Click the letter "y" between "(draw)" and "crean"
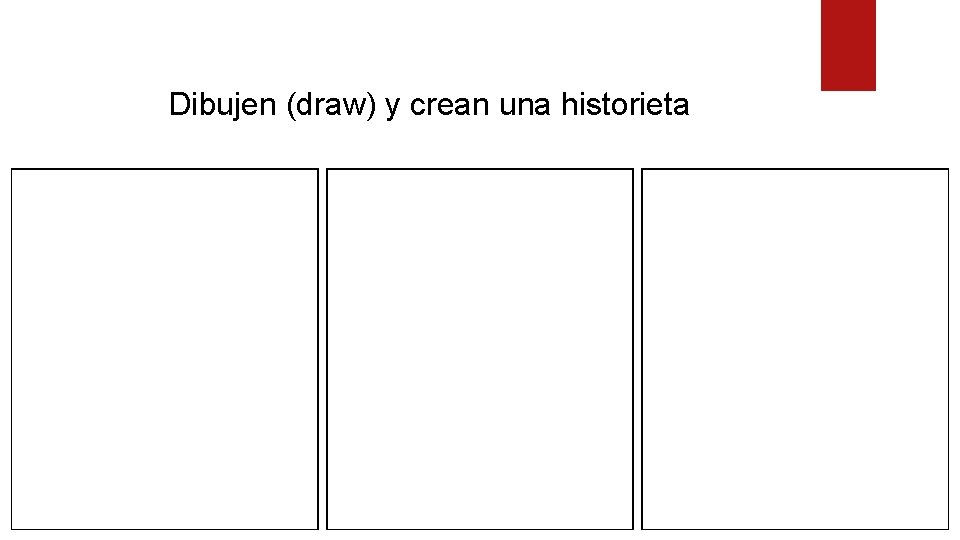Screen dimensions: 960x540 392,107
